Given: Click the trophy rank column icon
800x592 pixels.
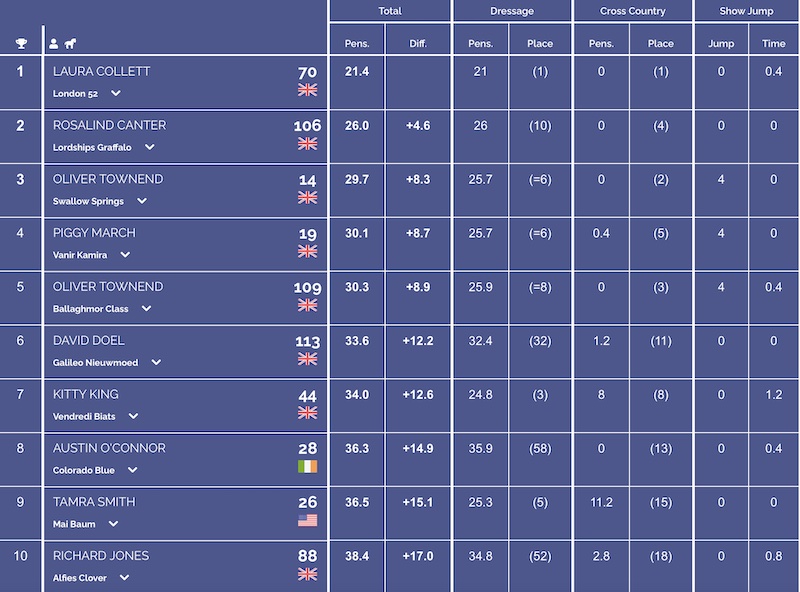Looking at the screenshot, I should click(21, 43).
